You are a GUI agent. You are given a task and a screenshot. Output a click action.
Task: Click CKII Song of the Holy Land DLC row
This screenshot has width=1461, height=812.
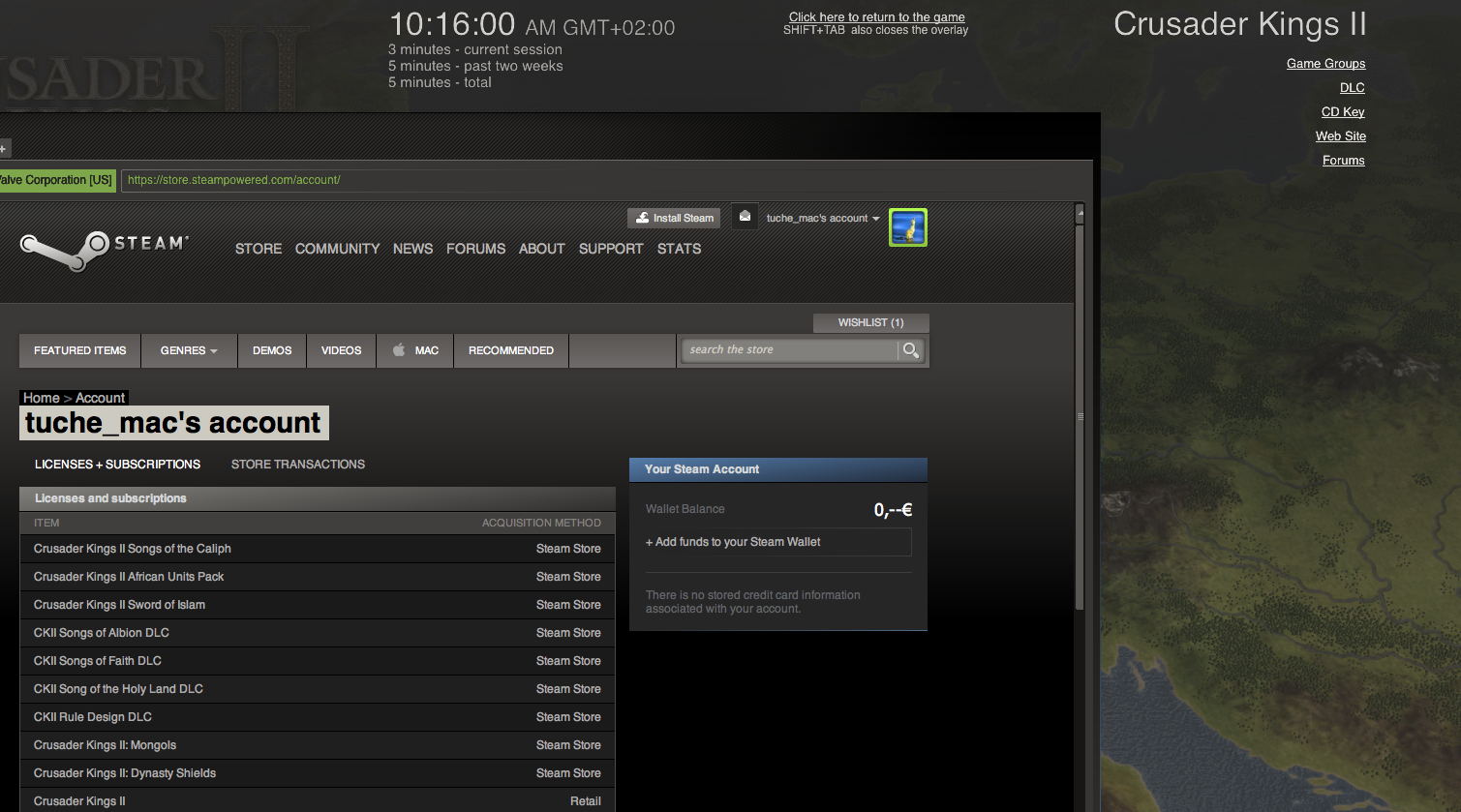(x=318, y=689)
